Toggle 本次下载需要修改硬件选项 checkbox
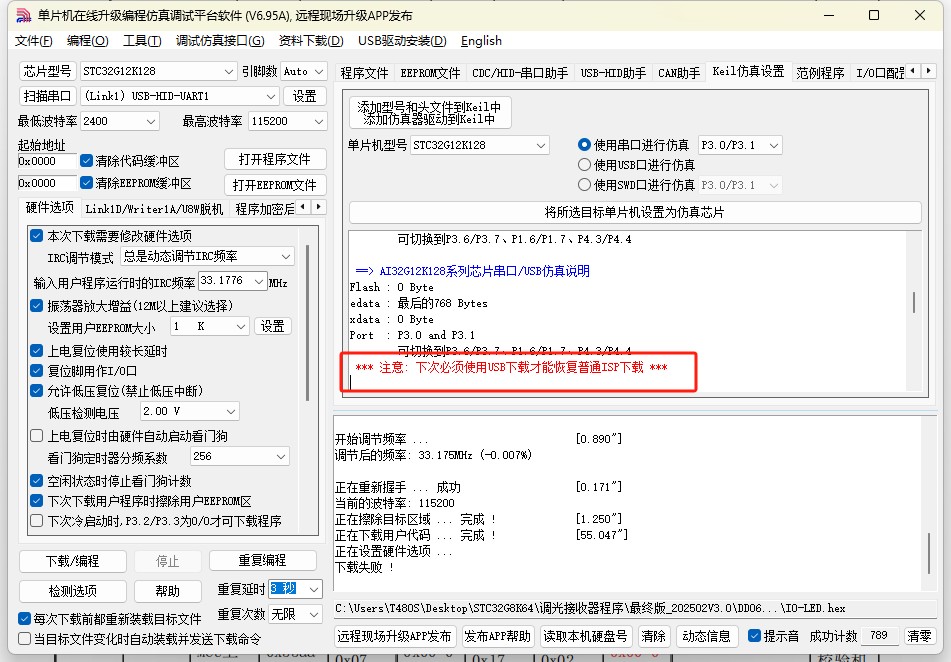This screenshot has width=951, height=662. 36,235
